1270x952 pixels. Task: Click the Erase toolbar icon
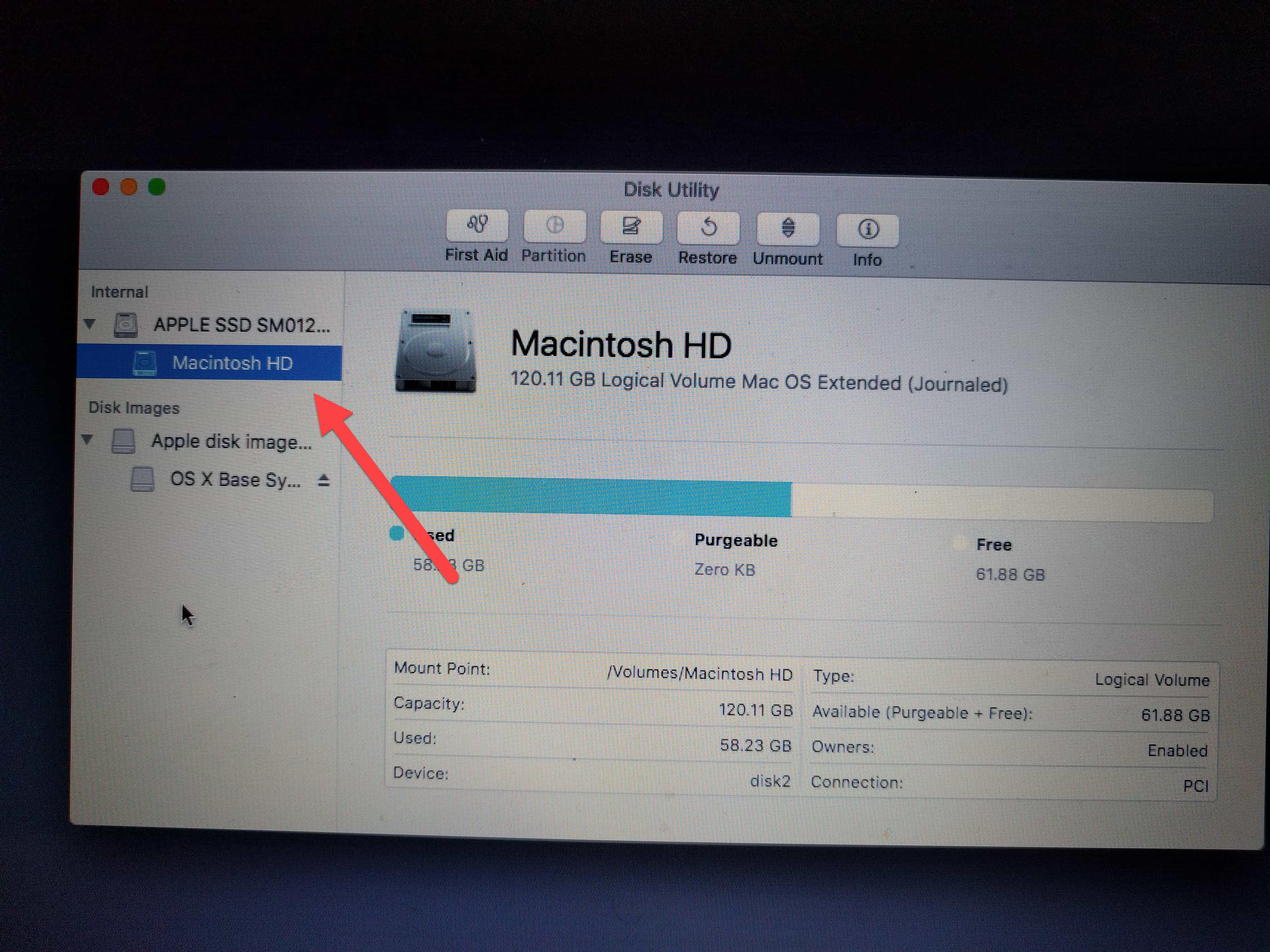[x=631, y=227]
